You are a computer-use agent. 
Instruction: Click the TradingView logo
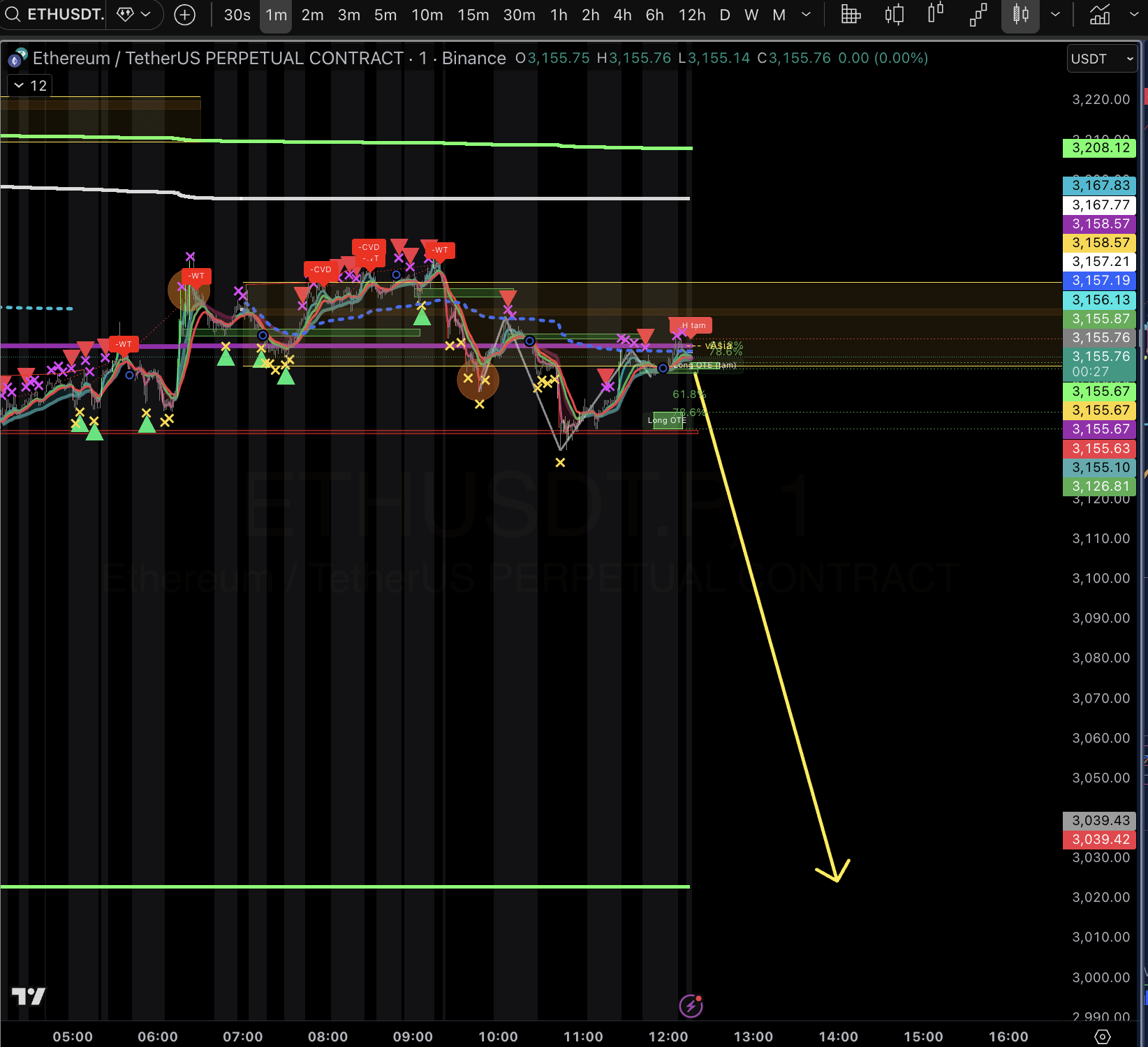tap(29, 996)
